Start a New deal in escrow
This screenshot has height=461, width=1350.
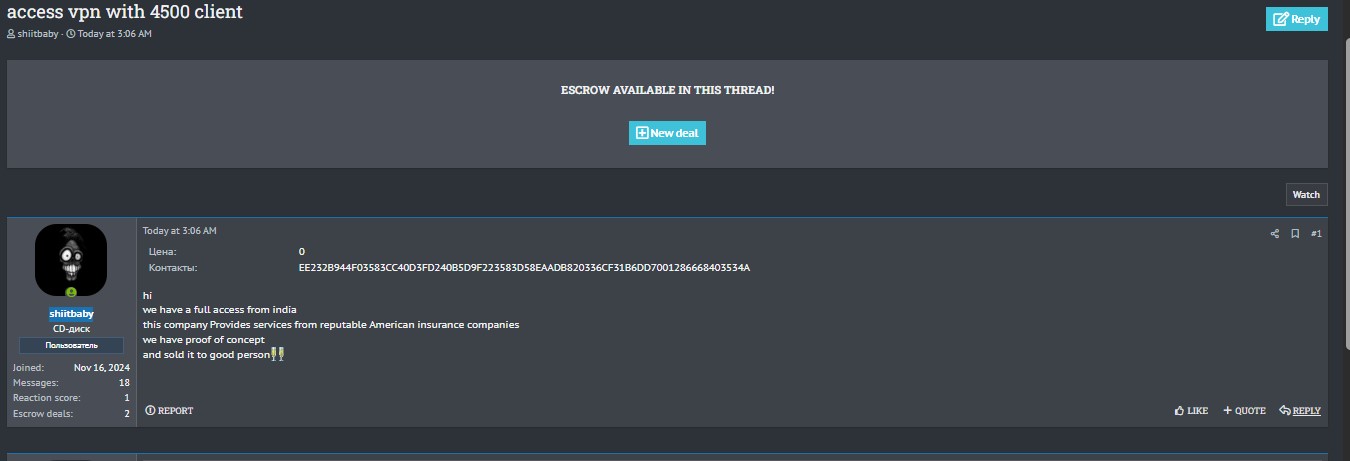(x=667, y=133)
